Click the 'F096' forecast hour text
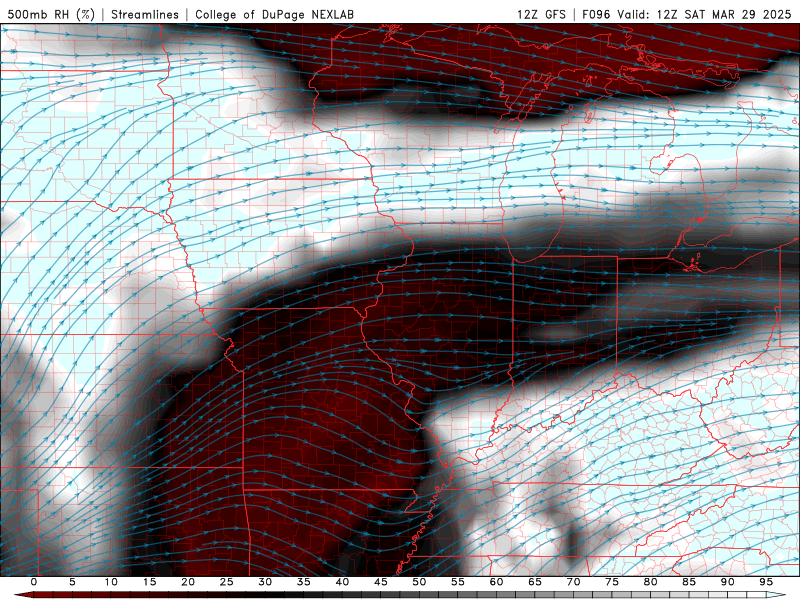The width and height of the screenshot is (800, 600). 596,14
